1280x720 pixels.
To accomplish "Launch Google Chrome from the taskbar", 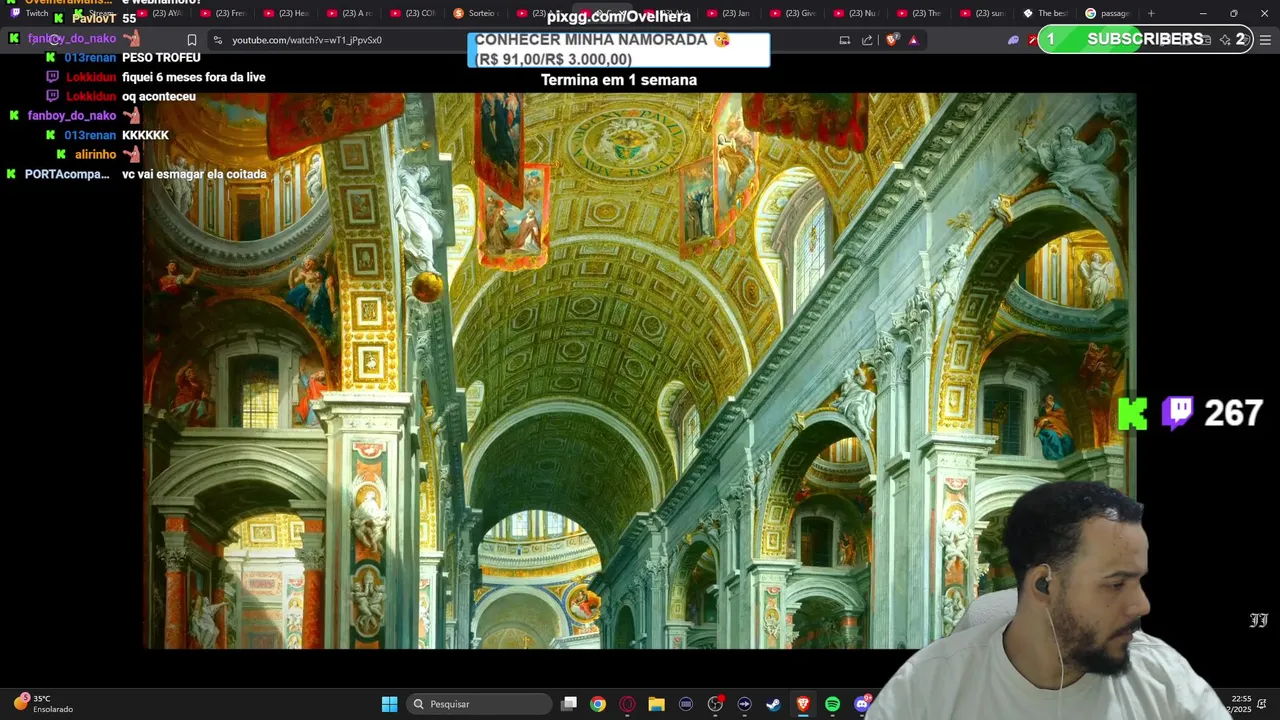I will (598, 704).
